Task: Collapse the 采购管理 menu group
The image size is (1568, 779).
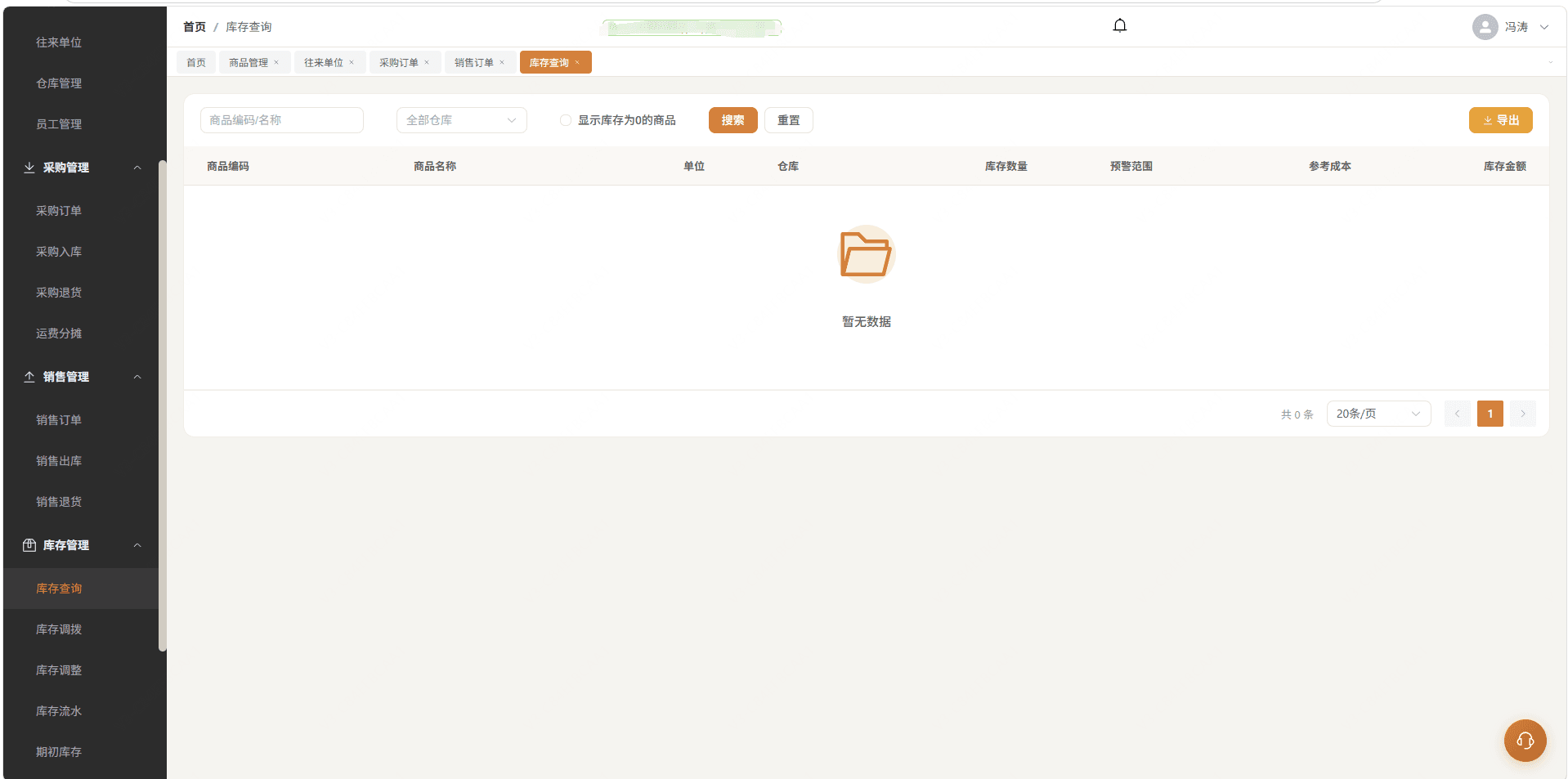Action: (137, 168)
